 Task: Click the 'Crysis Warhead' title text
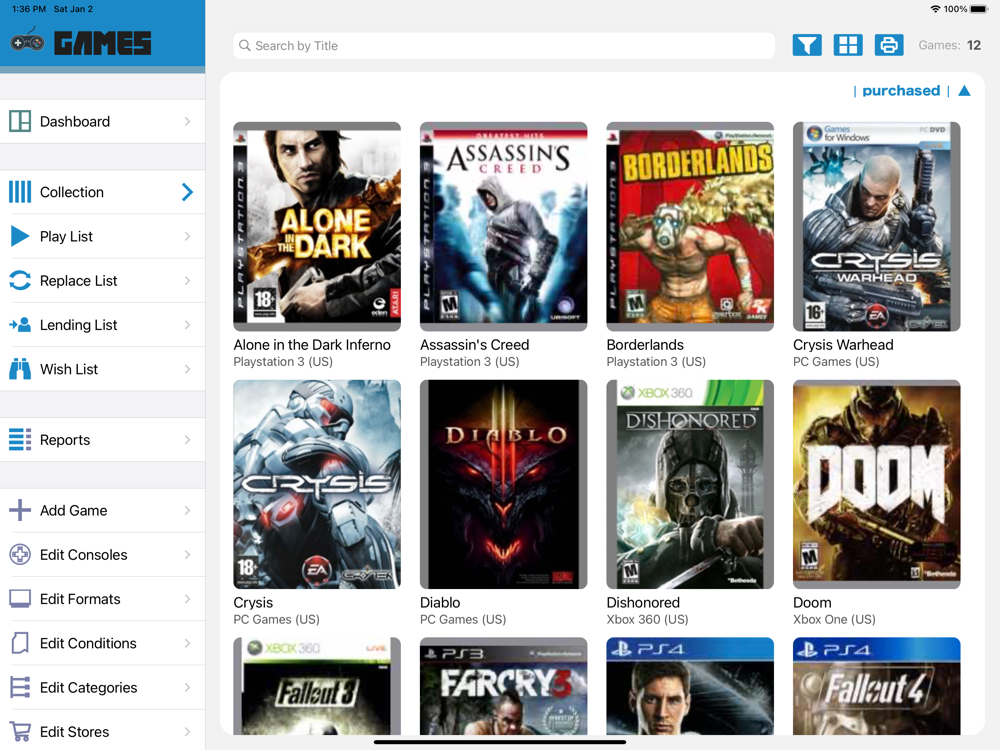(843, 345)
